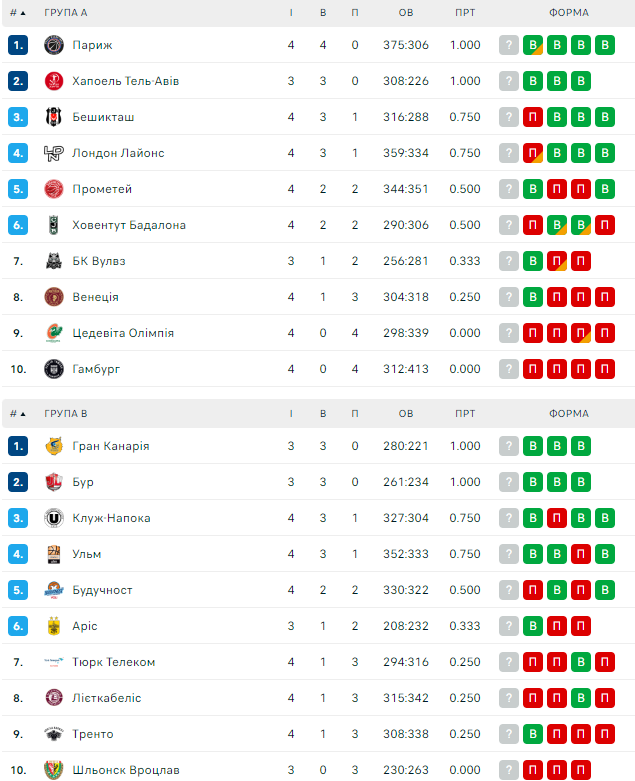Click Париж upcoming match question mark
Image resolution: width=635 pixels, height=781 pixels.
[x=509, y=45]
